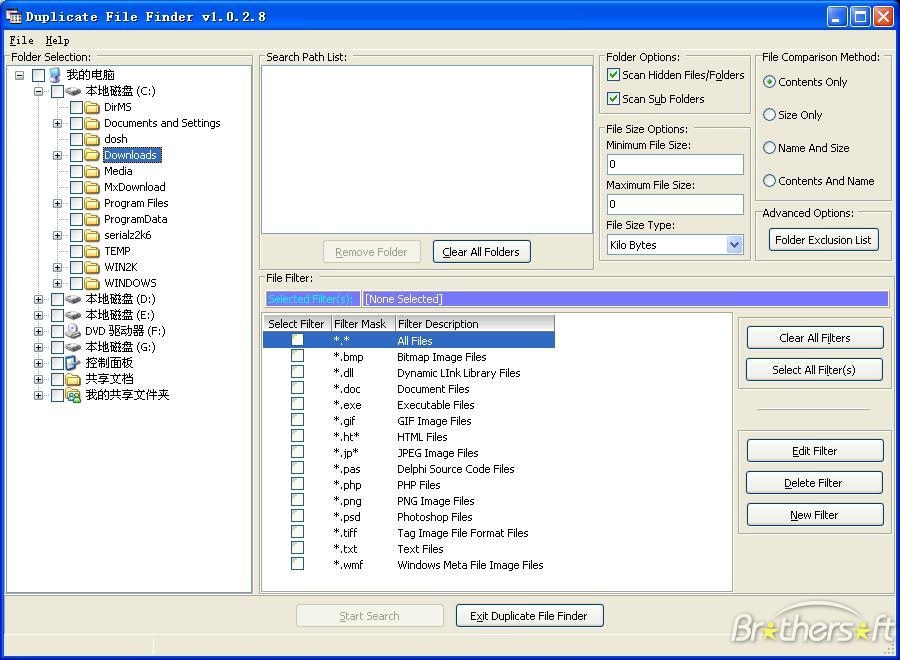The image size is (900, 660).
Task: Click the Control Panel icon in tree
Action: click(x=73, y=363)
